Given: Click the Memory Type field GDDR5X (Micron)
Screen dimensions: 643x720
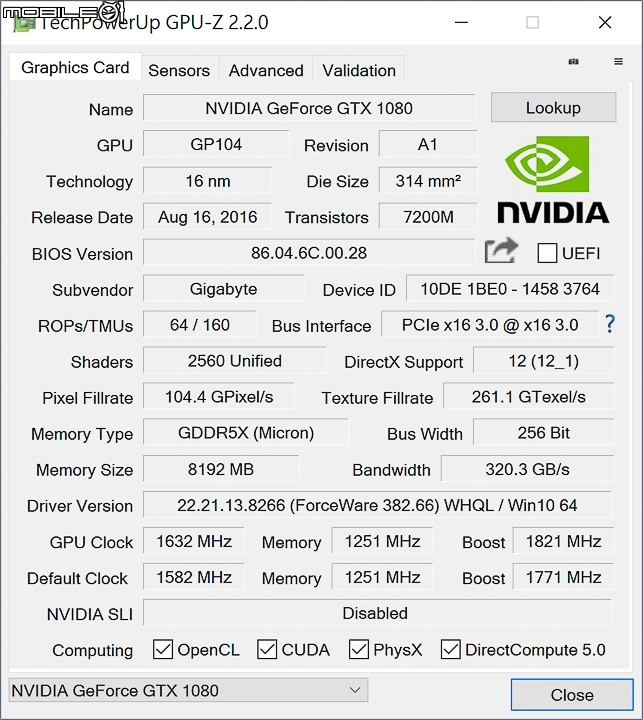Looking at the screenshot, I should (x=246, y=433).
